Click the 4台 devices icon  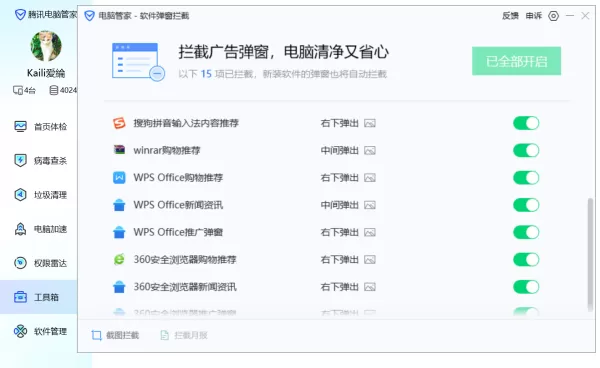coord(18,90)
